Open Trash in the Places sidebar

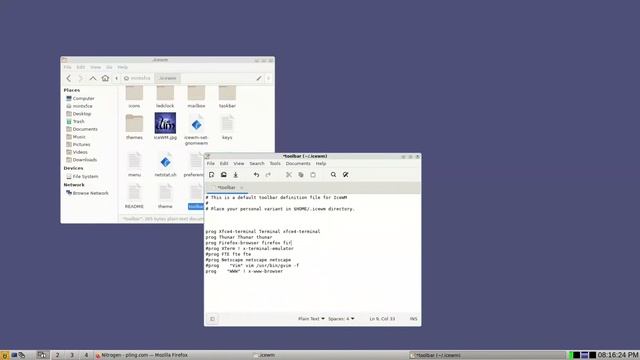pos(78,122)
